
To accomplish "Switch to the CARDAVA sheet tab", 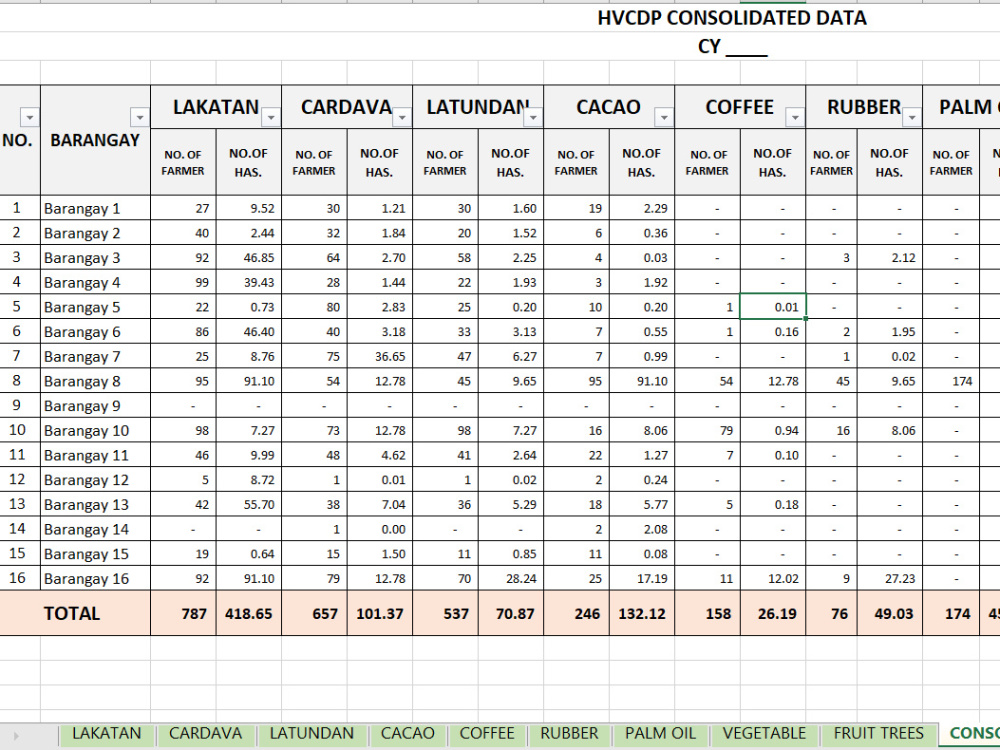I will (x=205, y=734).
